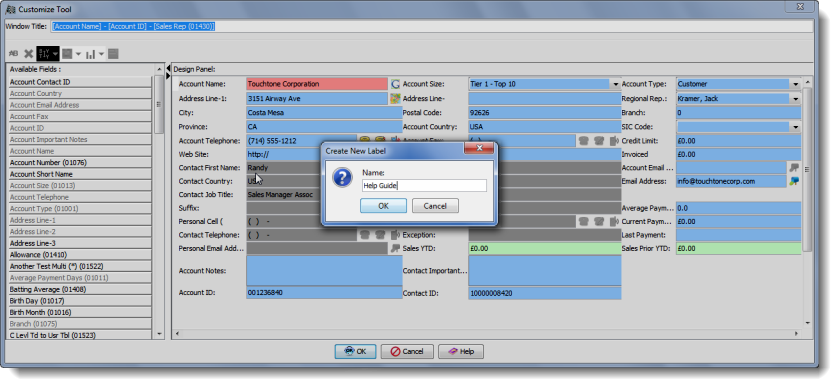Click the email icon beside Personal Email Address
This screenshot has height=388, width=839.
coord(395,248)
